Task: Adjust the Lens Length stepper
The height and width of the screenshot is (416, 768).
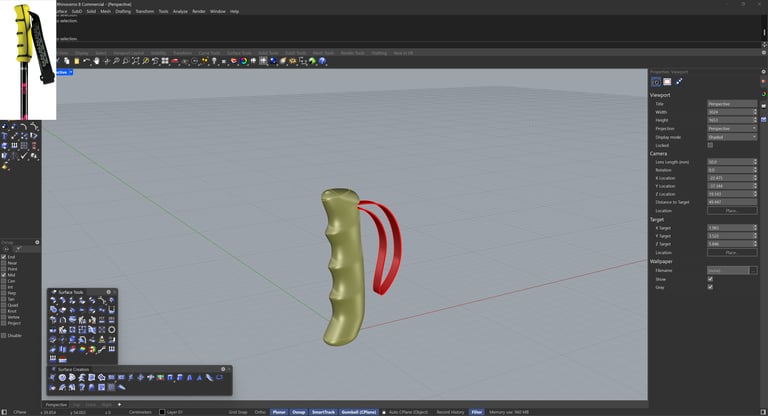Action: coord(755,162)
